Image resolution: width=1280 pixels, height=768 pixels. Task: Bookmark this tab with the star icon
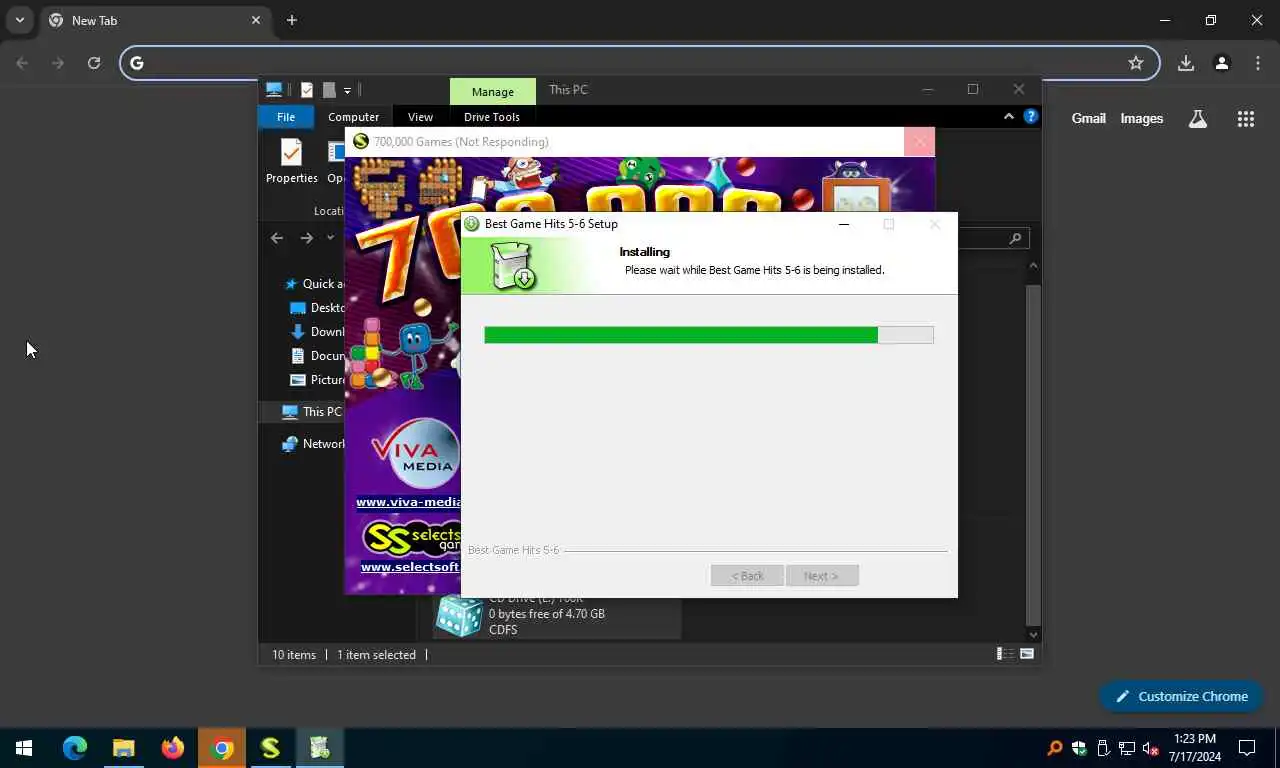pyautogui.click(x=1136, y=63)
